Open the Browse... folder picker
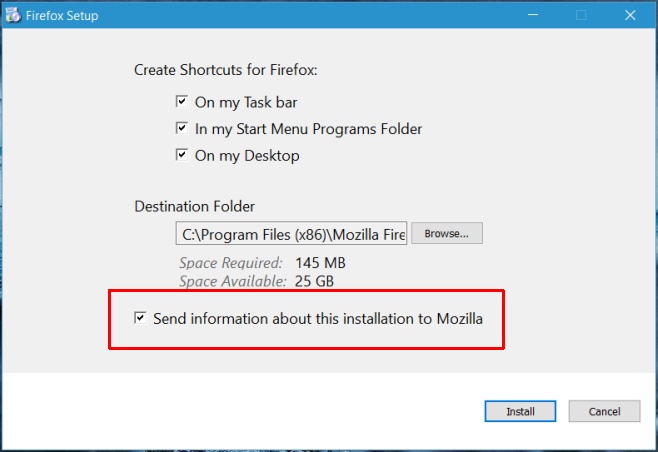This screenshot has height=452, width=658. click(x=446, y=233)
